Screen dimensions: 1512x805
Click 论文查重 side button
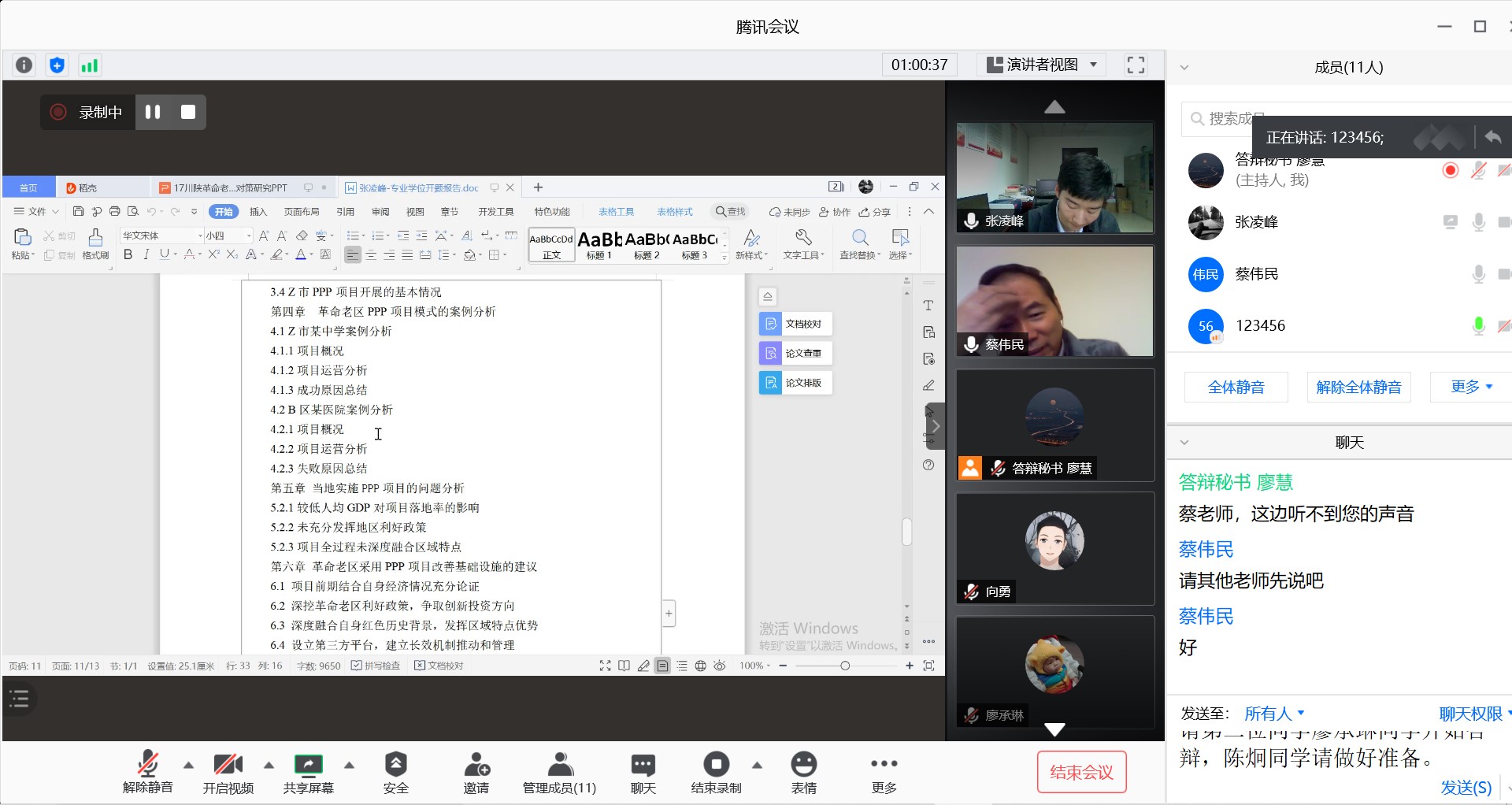click(795, 353)
